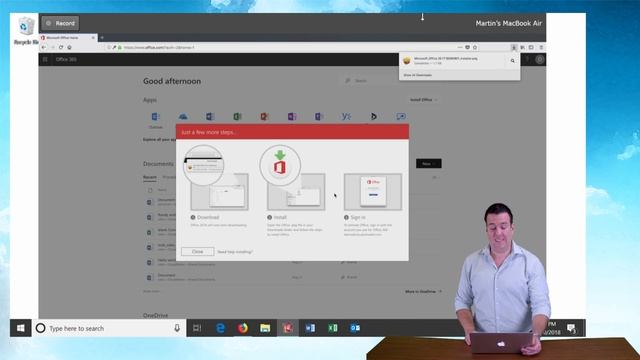Open File Explorer from the taskbar
This screenshot has width=640, height=360.
click(x=265, y=328)
